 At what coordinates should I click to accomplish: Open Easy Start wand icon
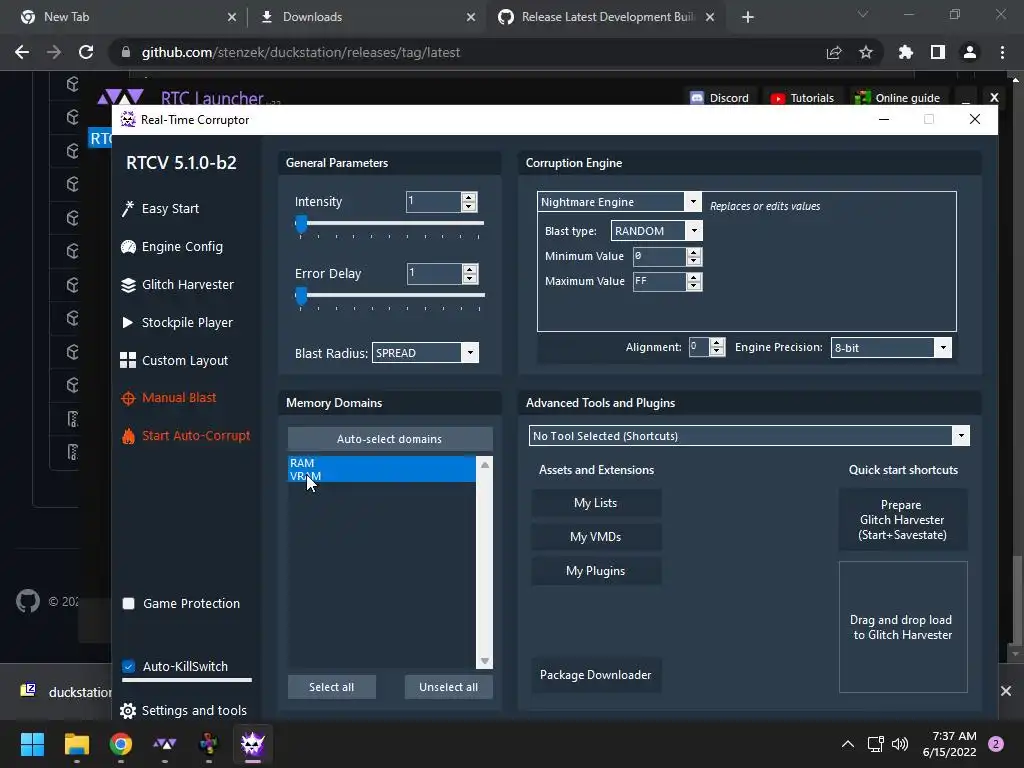(128, 208)
